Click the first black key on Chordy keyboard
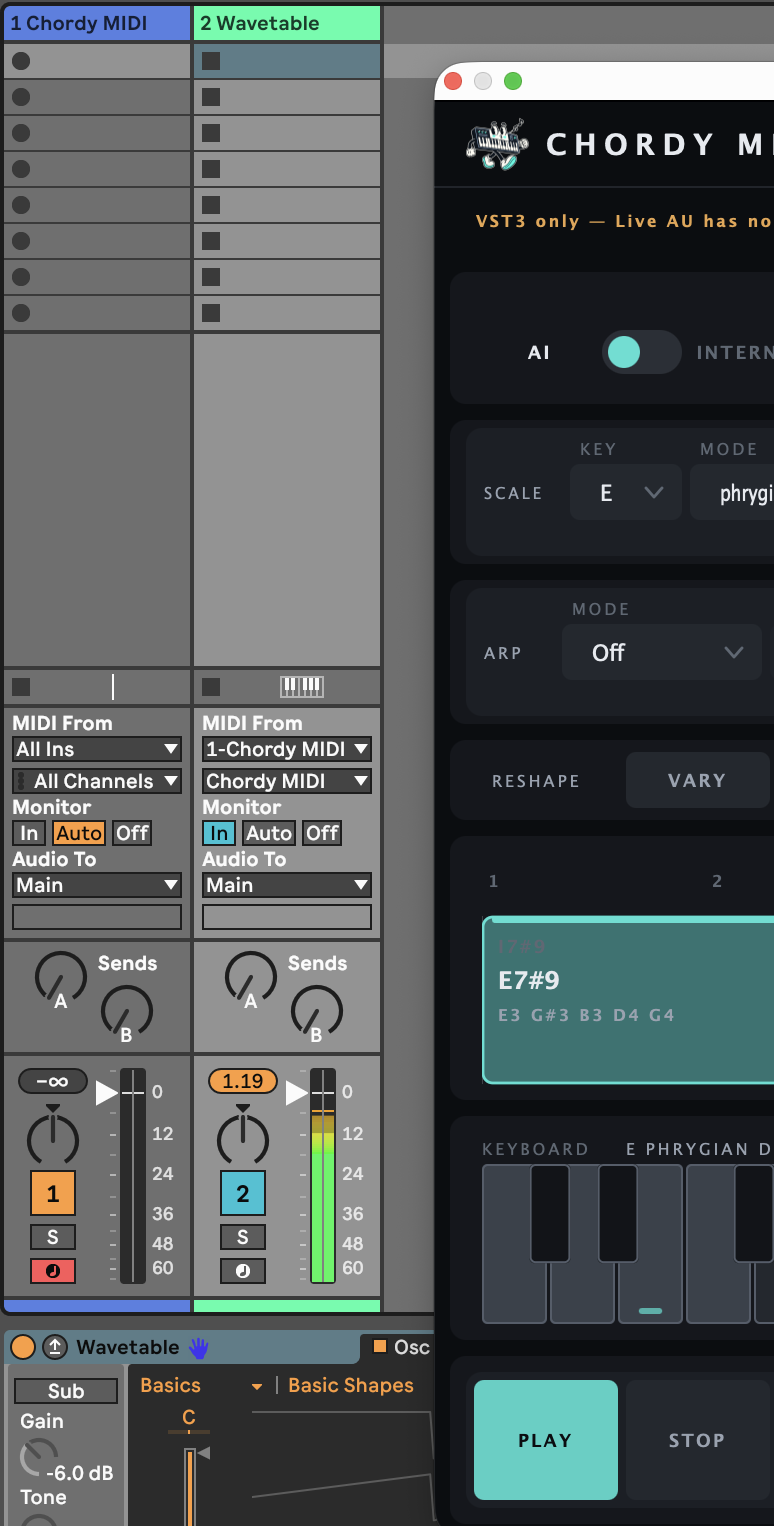The image size is (774, 1526). click(549, 1213)
